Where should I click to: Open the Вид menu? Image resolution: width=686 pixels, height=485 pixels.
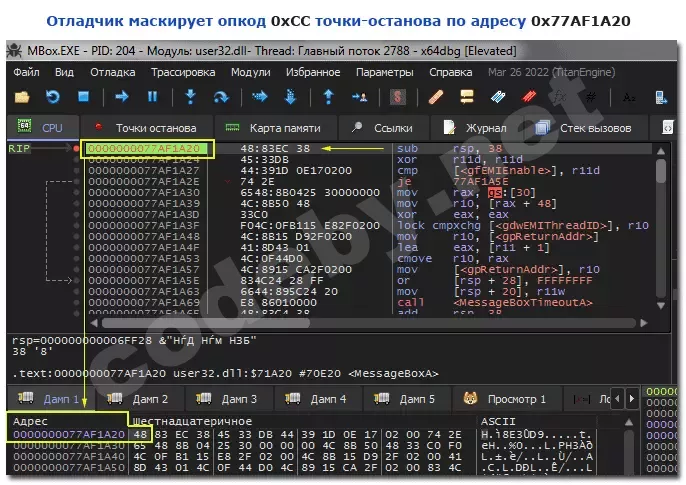(x=64, y=72)
